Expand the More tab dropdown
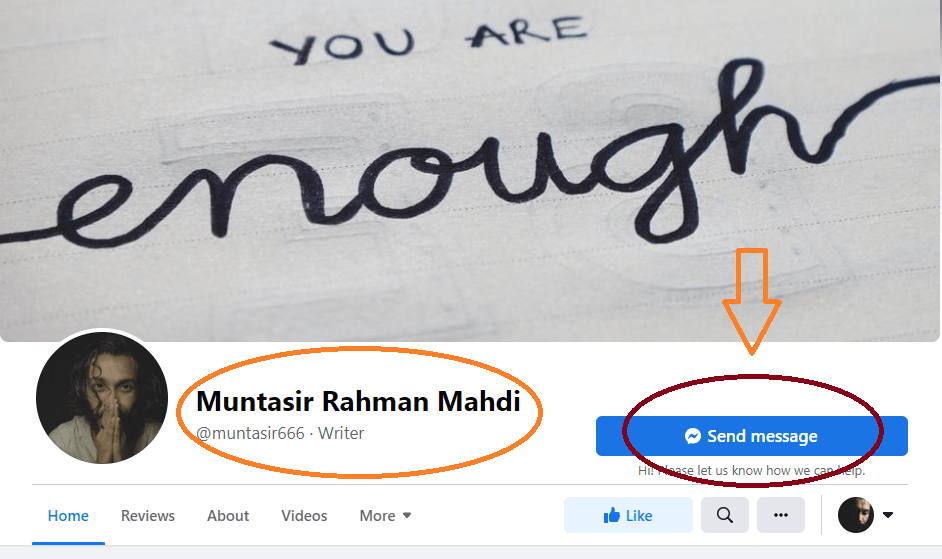 pyautogui.click(x=385, y=516)
